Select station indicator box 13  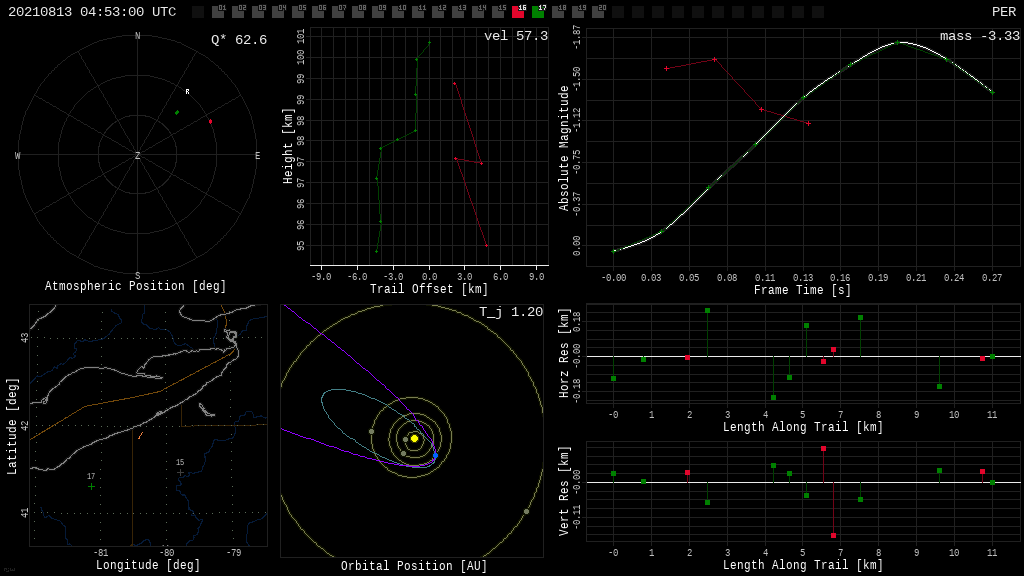click(x=458, y=11)
